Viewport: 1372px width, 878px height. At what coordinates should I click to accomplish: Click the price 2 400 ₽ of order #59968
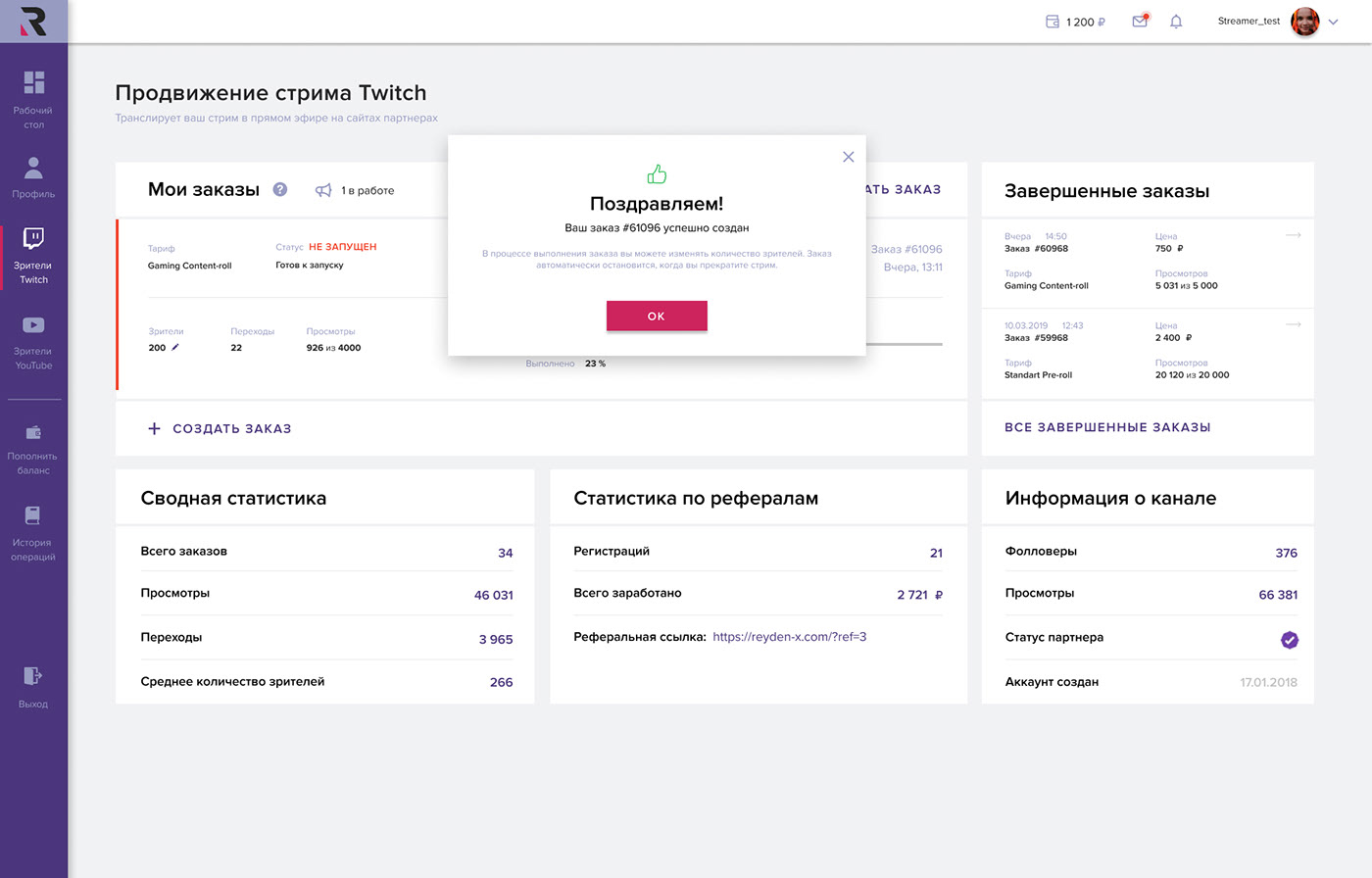click(x=1173, y=338)
